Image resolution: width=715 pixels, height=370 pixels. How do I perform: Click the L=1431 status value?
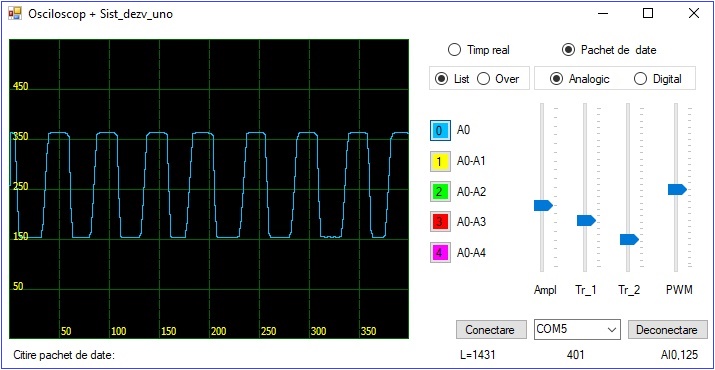click(x=478, y=354)
